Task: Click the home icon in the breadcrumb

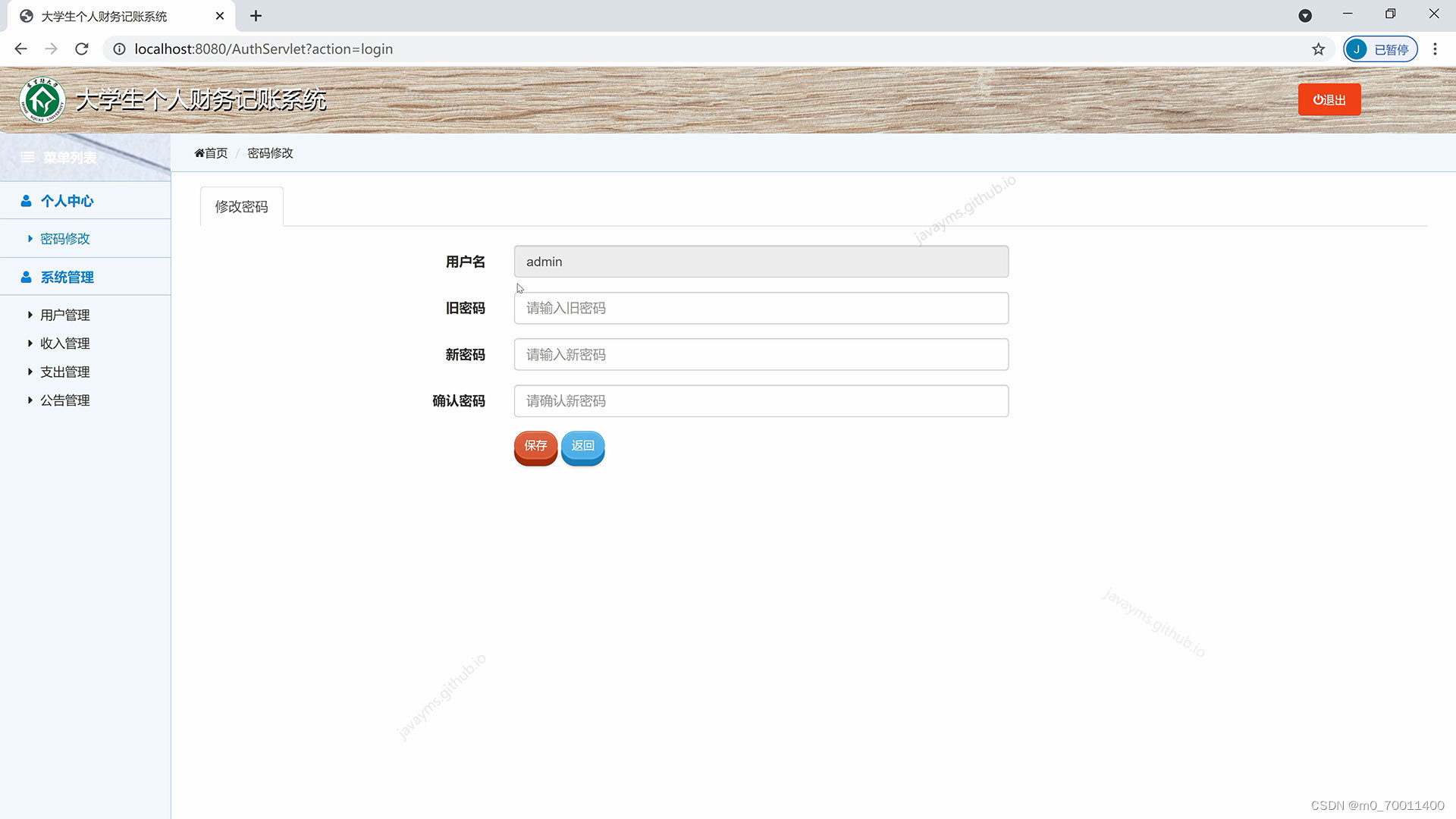Action: click(x=199, y=152)
